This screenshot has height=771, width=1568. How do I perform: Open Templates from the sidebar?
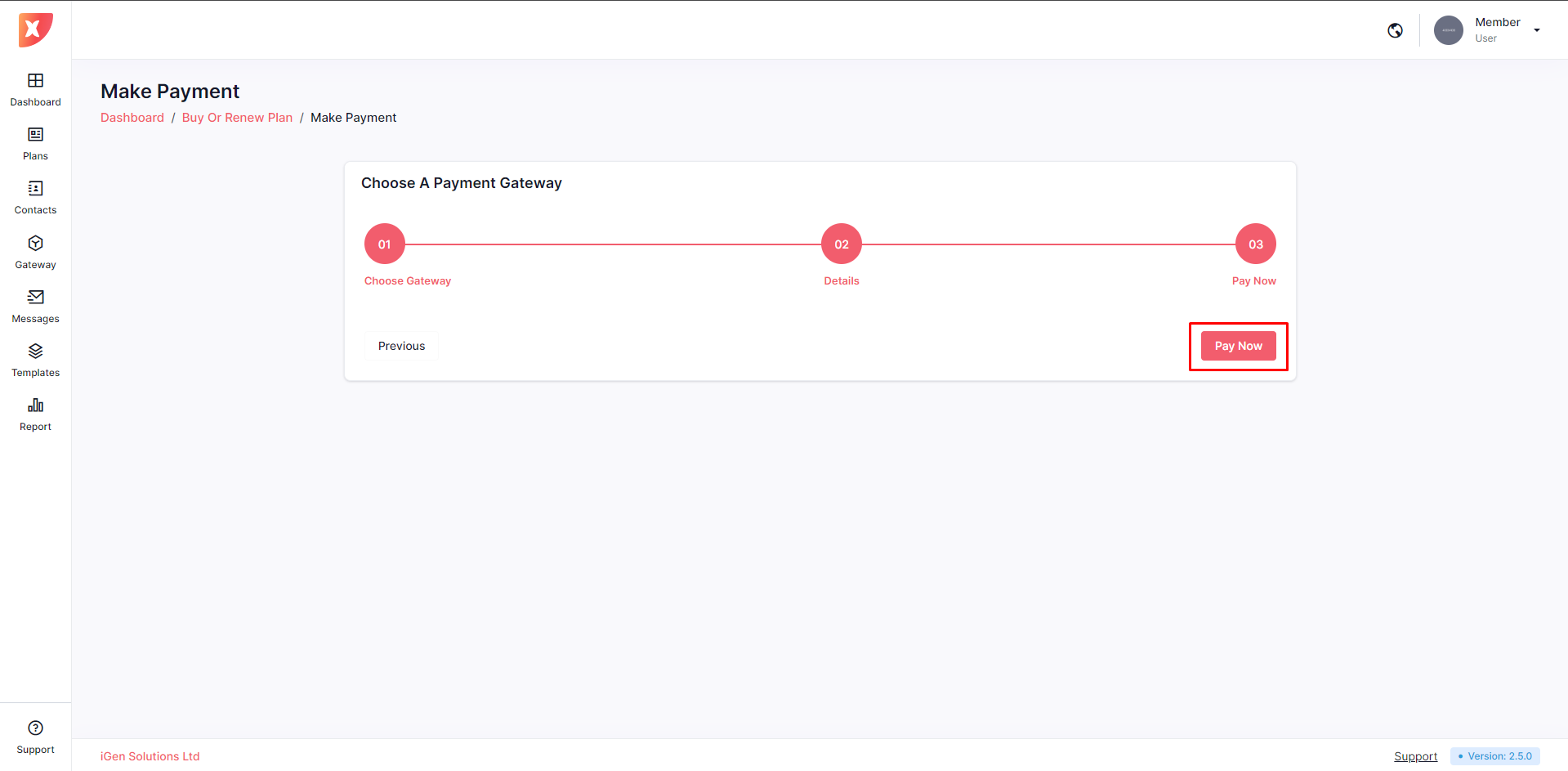[x=35, y=352]
